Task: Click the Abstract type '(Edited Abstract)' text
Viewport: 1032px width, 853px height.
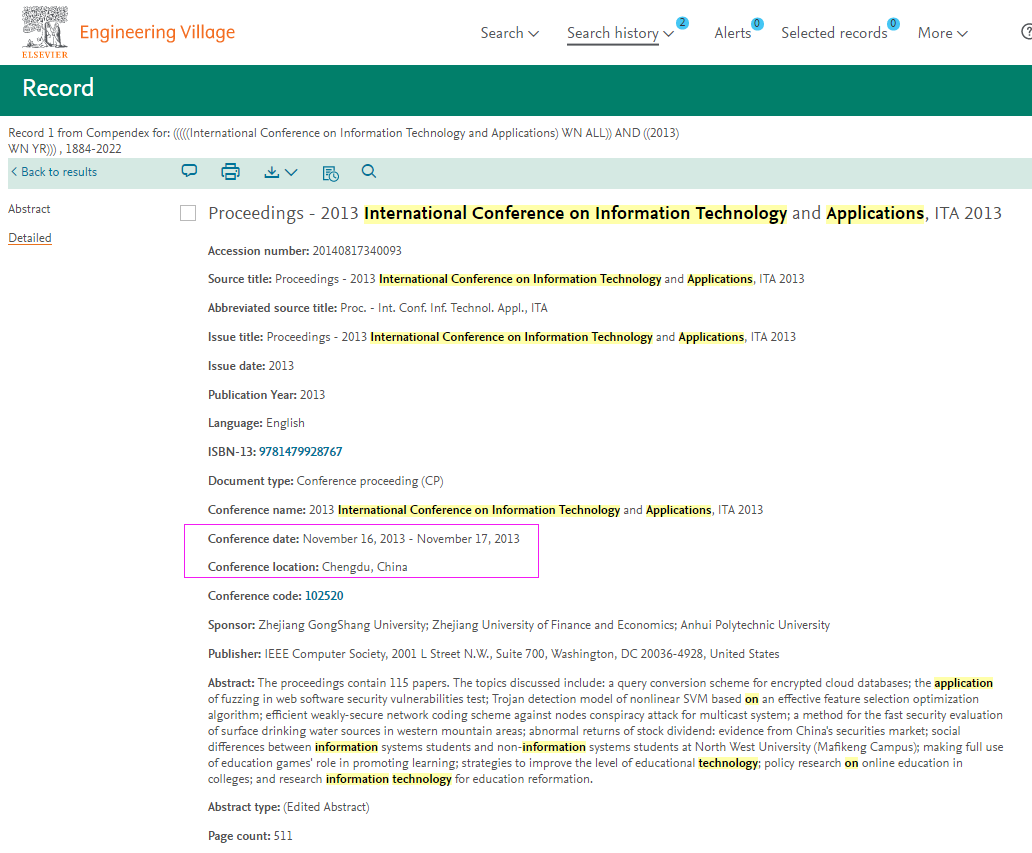Action: (326, 807)
